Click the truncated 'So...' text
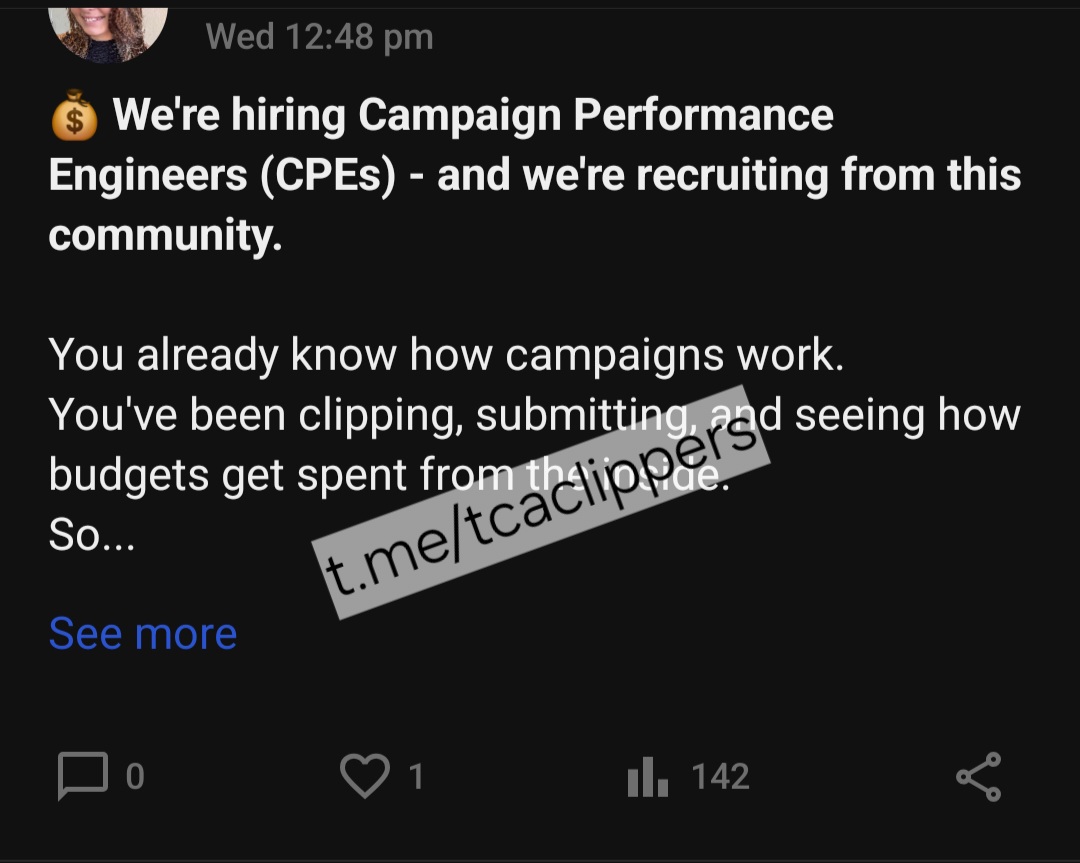 click(91, 536)
